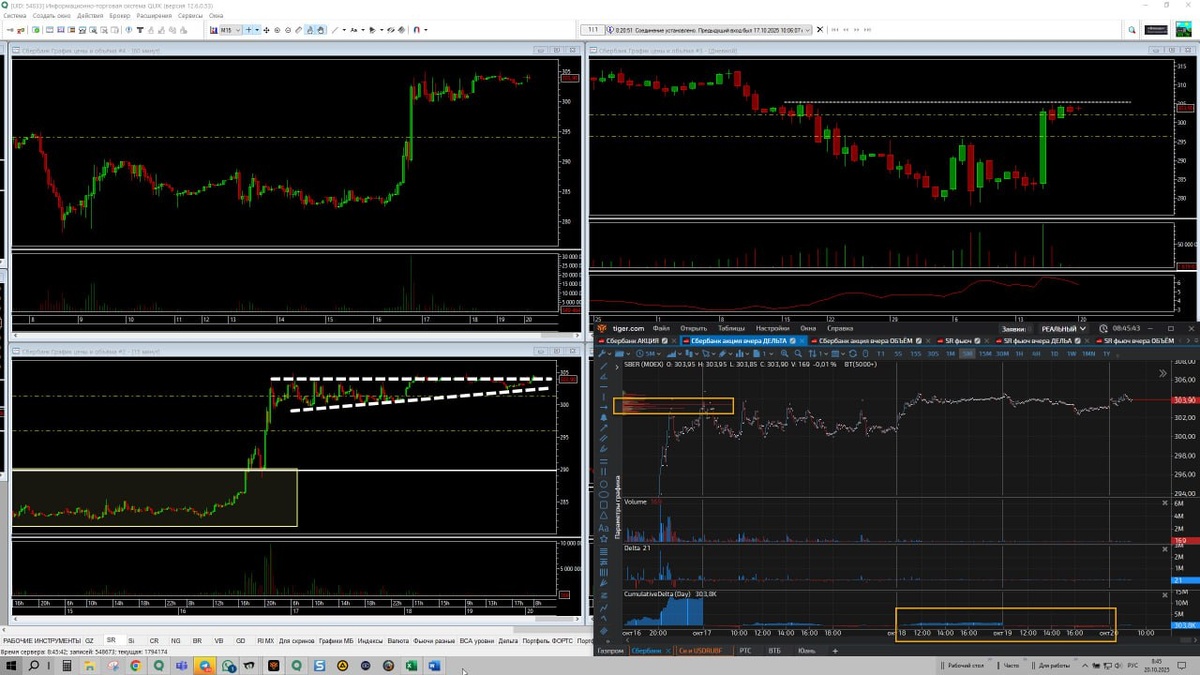Select the 1H timeframe button in tiger.com

point(1019,354)
